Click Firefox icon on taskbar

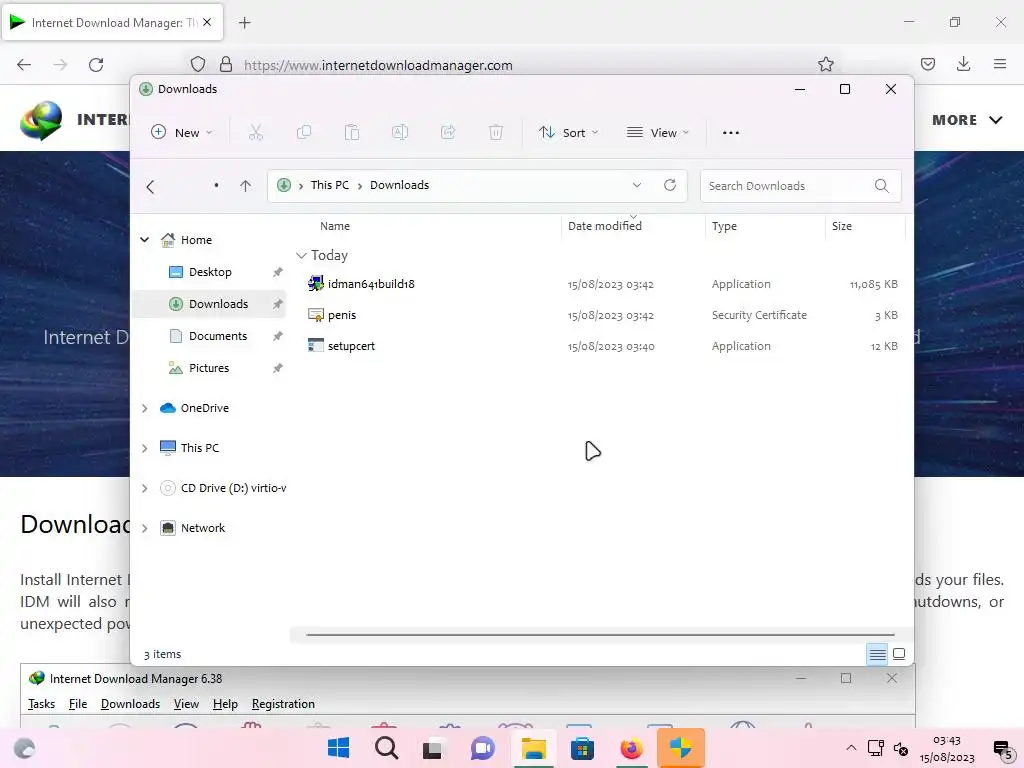[x=631, y=748]
